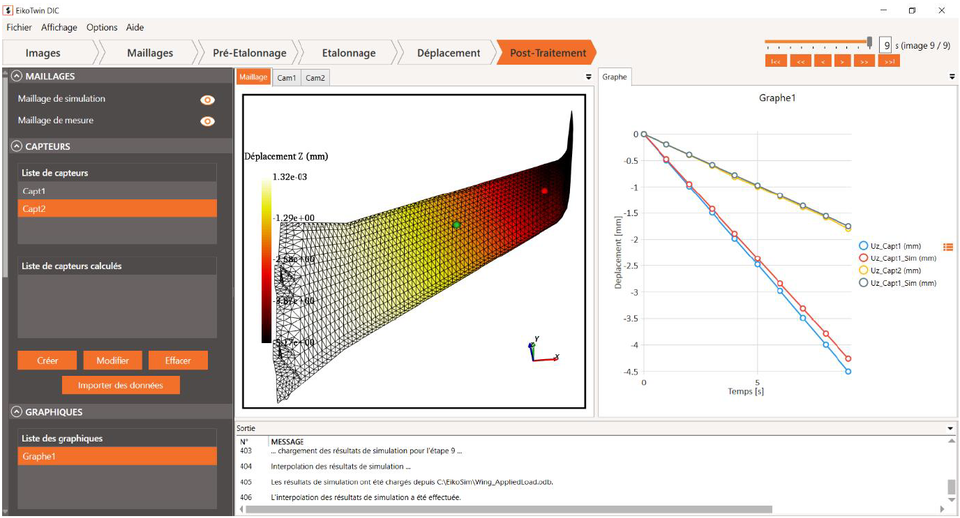
Task: Click the Uz_Capt2 yellow legend marker
Action: [864, 270]
